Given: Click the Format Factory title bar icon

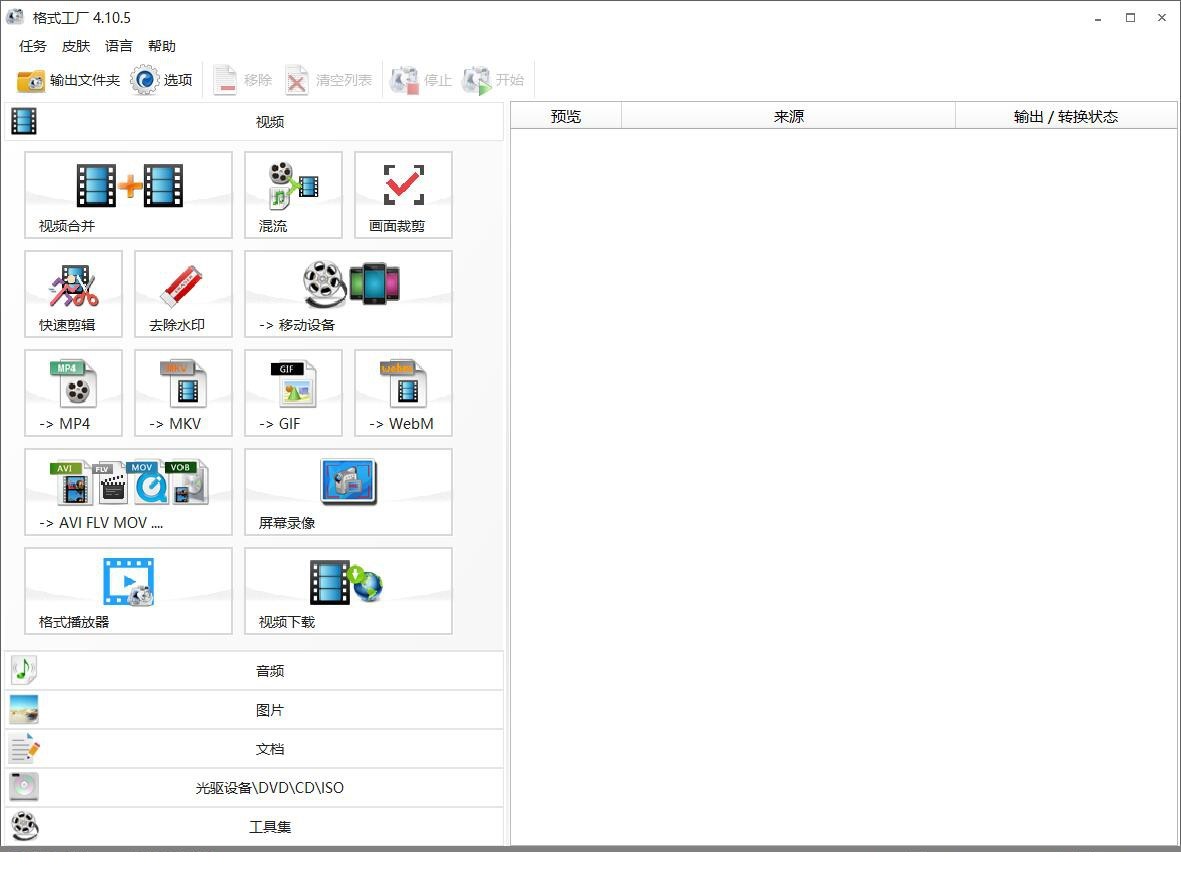Looking at the screenshot, I should 15,17.
